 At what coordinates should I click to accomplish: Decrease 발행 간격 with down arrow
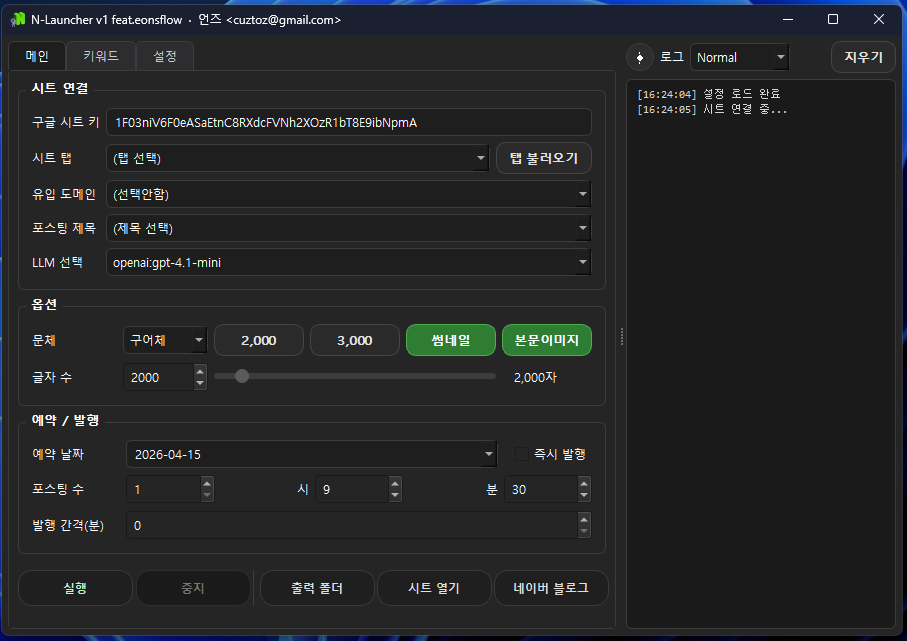pyautogui.click(x=584, y=531)
